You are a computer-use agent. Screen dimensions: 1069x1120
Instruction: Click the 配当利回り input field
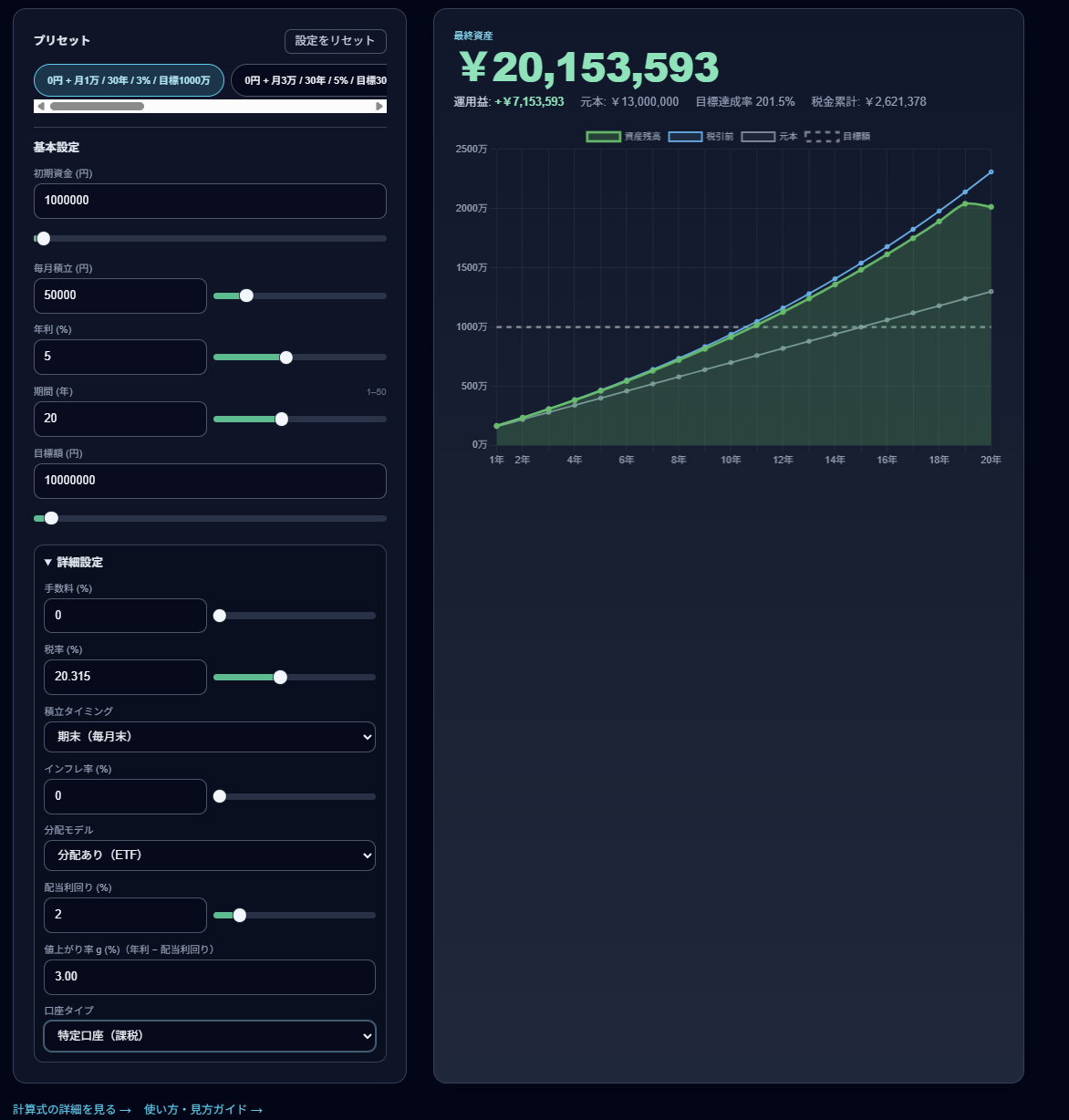pyautogui.click(x=125, y=915)
